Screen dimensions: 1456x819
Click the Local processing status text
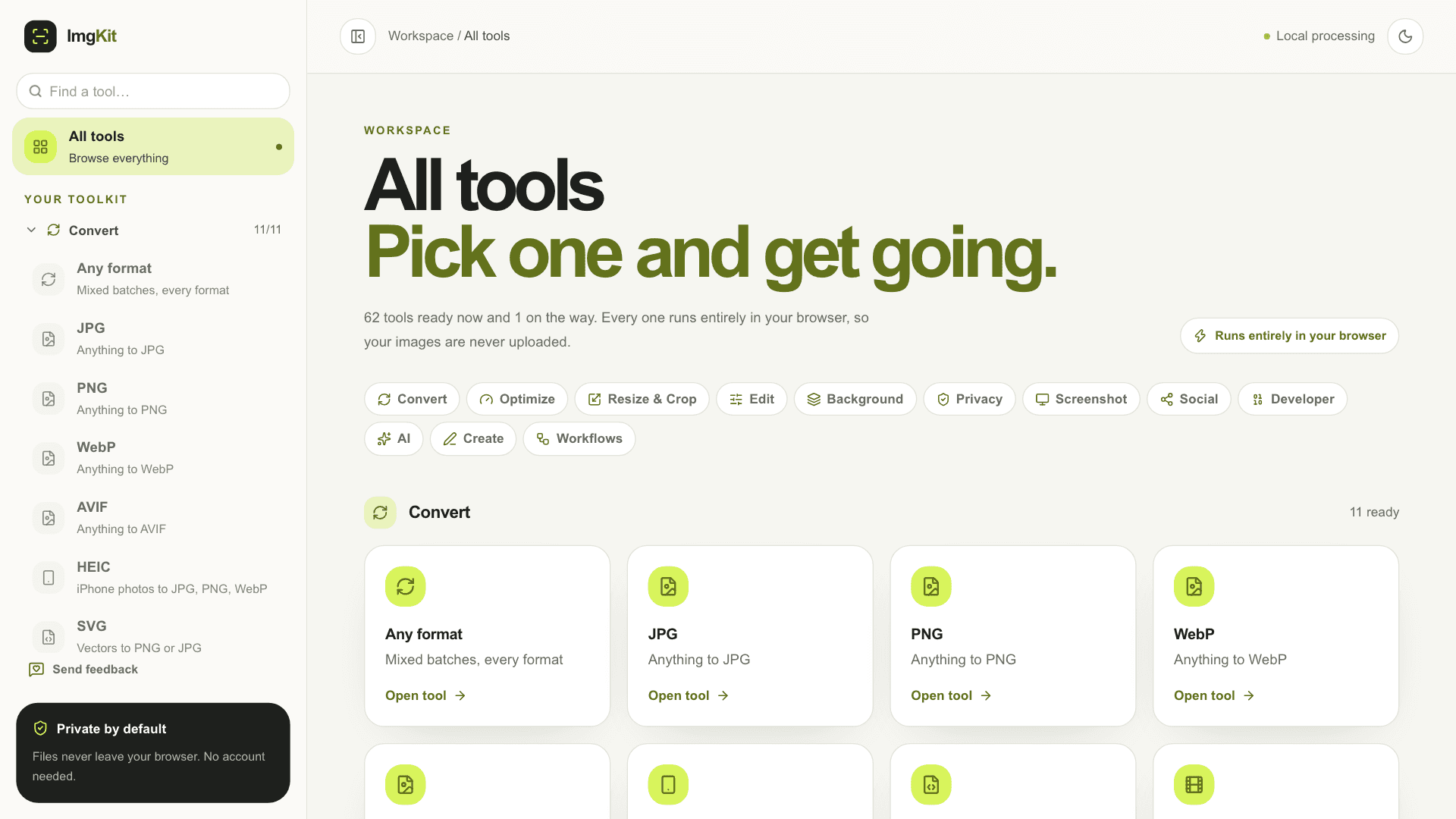pos(1325,36)
